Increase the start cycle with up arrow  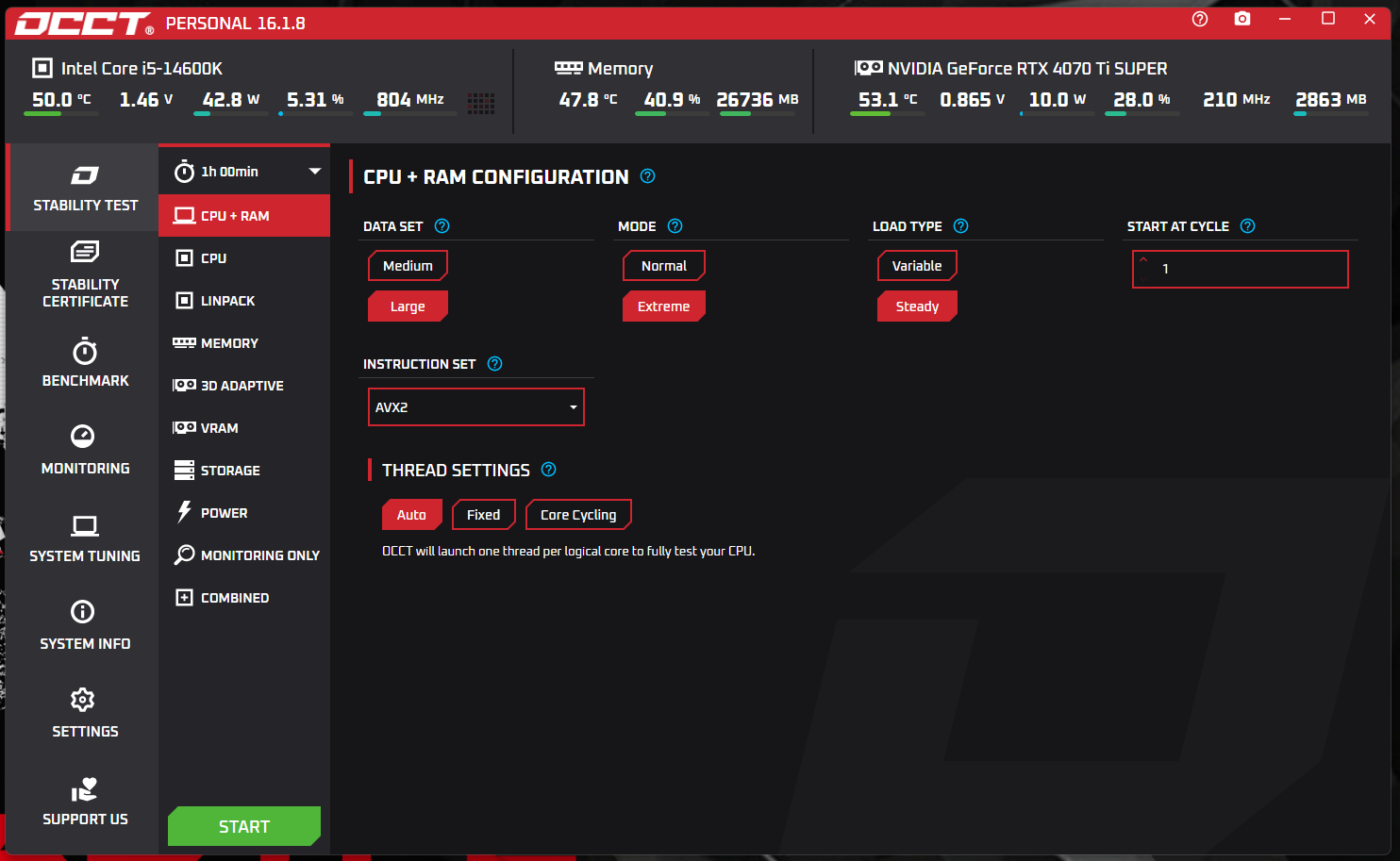pyautogui.click(x=1143, y=260)
